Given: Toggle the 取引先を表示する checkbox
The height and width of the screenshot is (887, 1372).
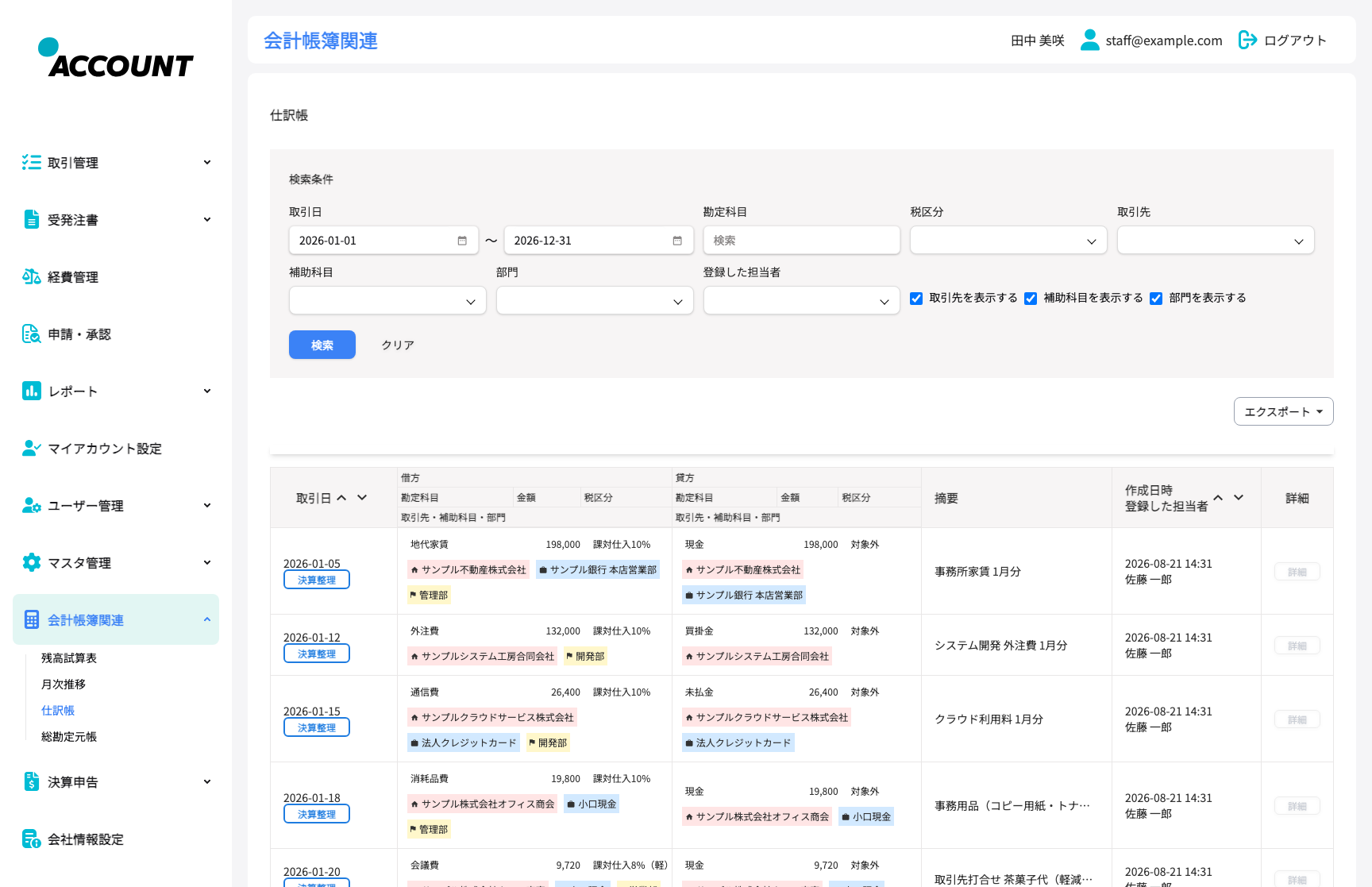Looking at the screenshot, I should [916, 299].
